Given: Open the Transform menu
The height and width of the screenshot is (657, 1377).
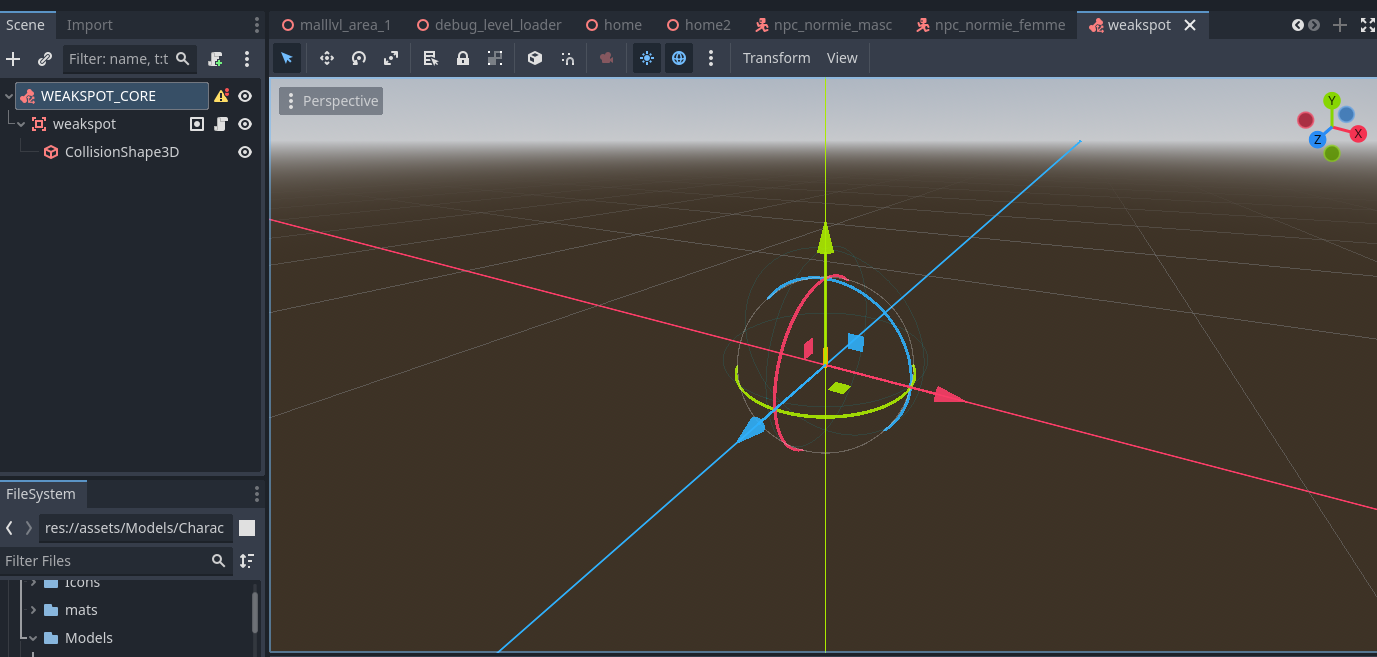Looking at the screenshot, I should tap(776, 58).
